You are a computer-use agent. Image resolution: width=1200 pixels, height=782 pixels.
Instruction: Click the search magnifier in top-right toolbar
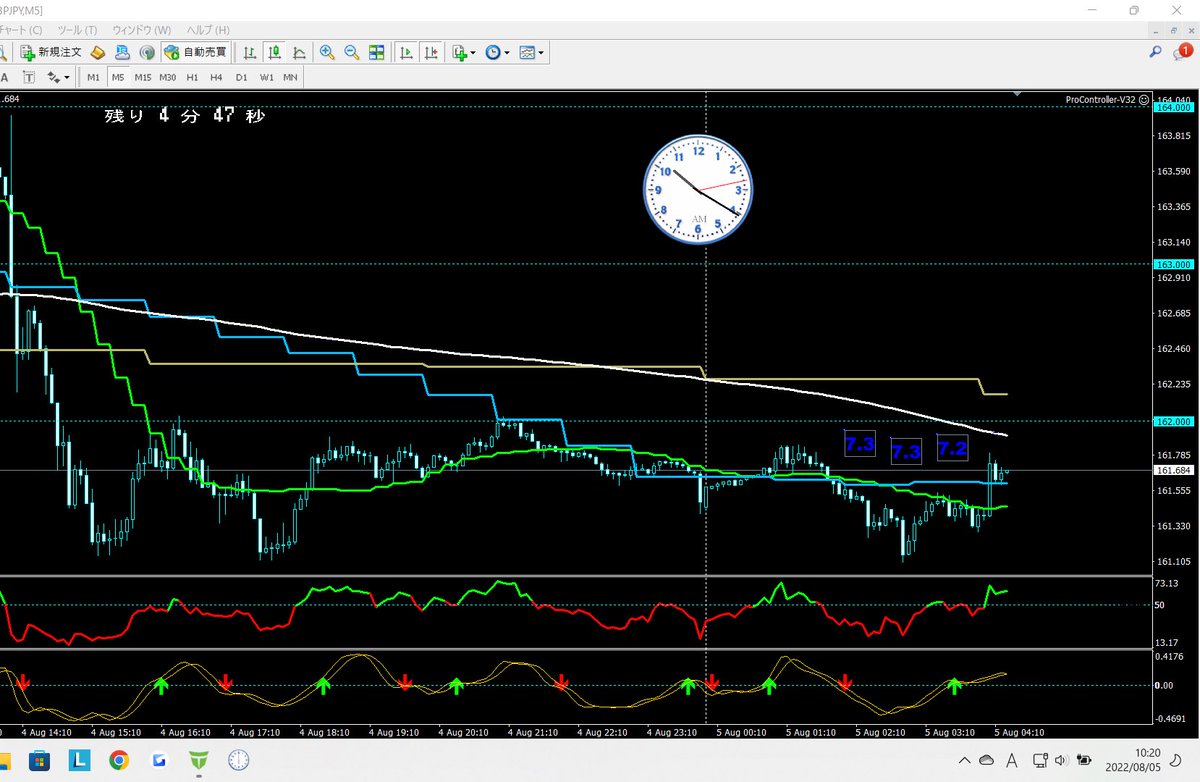pos(1156,51)
